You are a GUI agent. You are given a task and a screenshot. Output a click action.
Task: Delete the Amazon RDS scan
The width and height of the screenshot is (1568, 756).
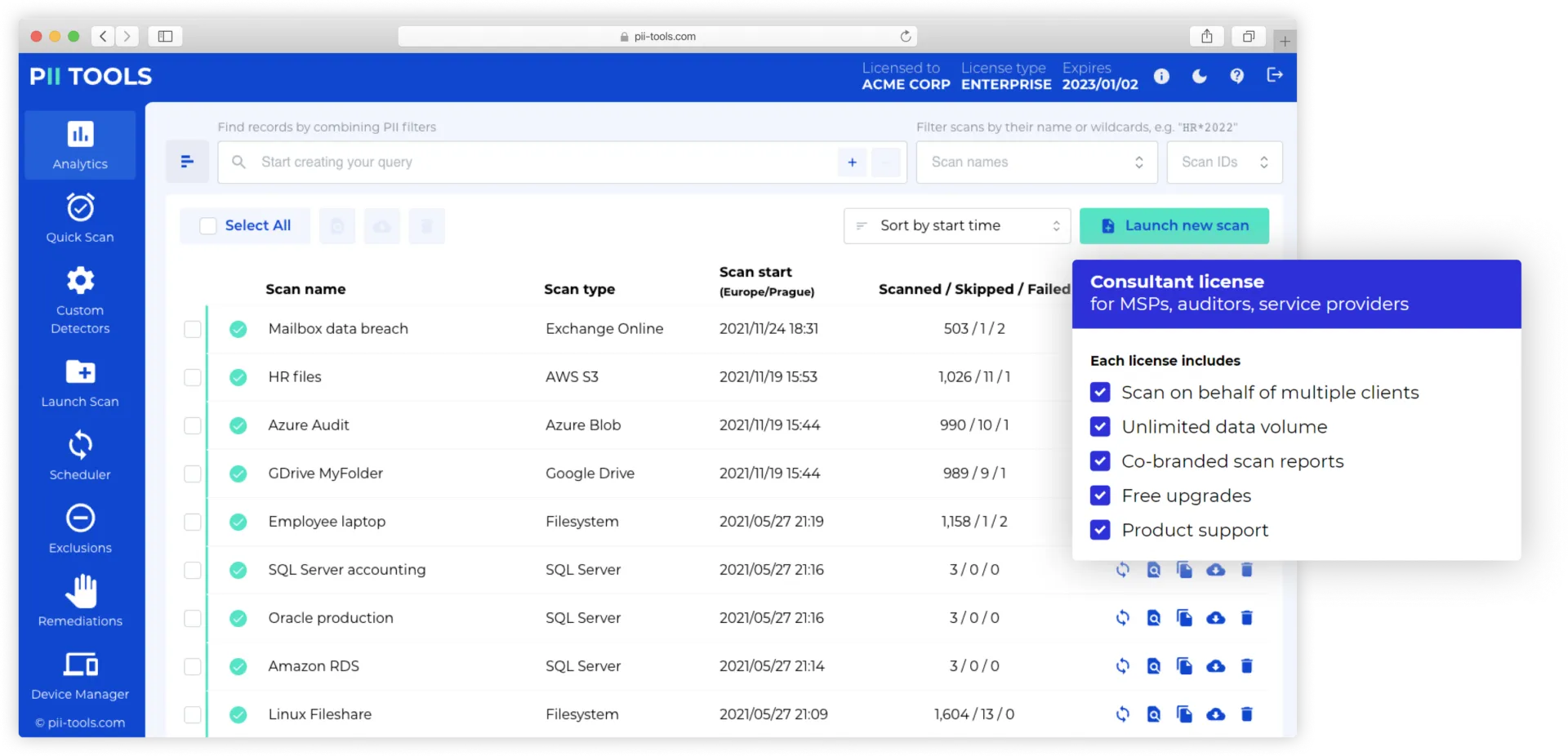point(1246,666)
